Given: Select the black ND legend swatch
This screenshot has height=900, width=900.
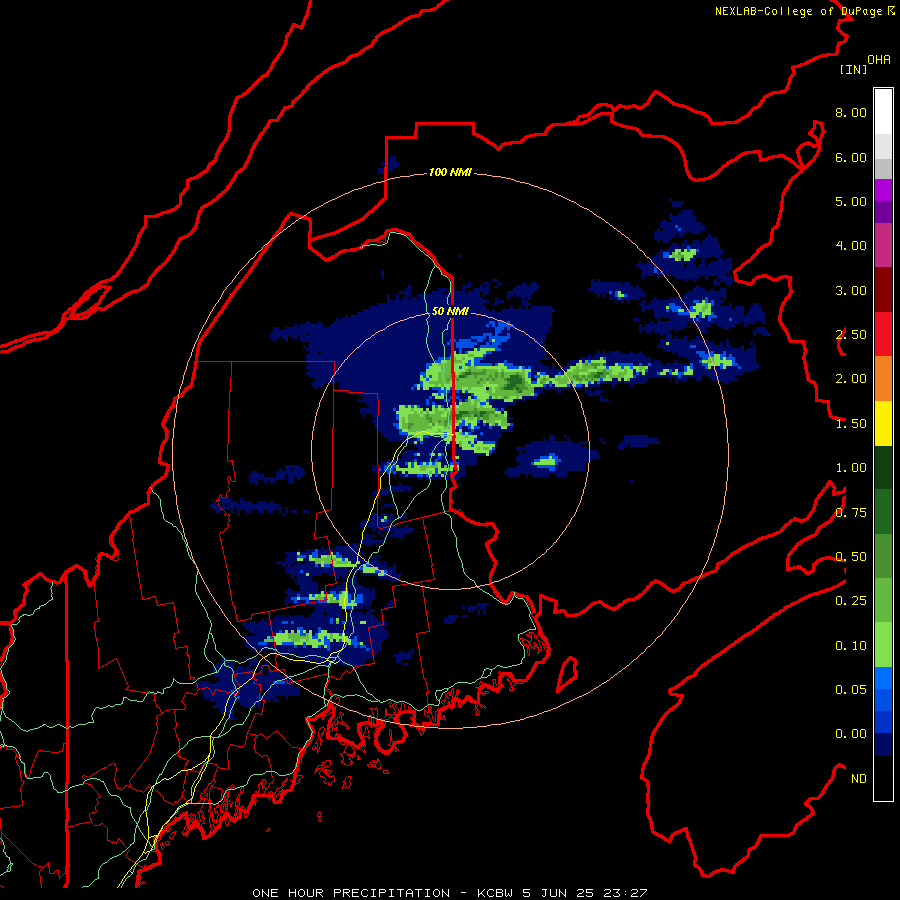Looking at the screenshot, I should point(883,778).
